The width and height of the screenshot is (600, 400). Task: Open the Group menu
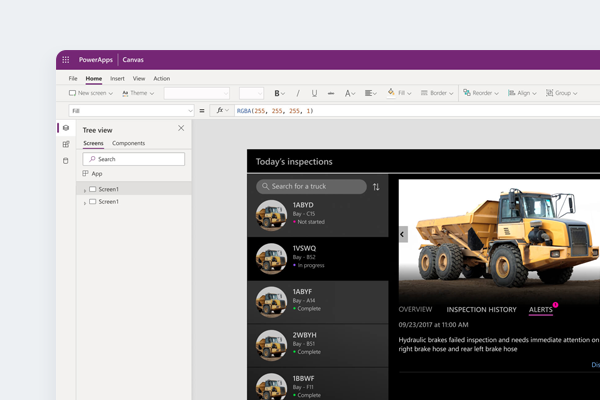(561, 93)
